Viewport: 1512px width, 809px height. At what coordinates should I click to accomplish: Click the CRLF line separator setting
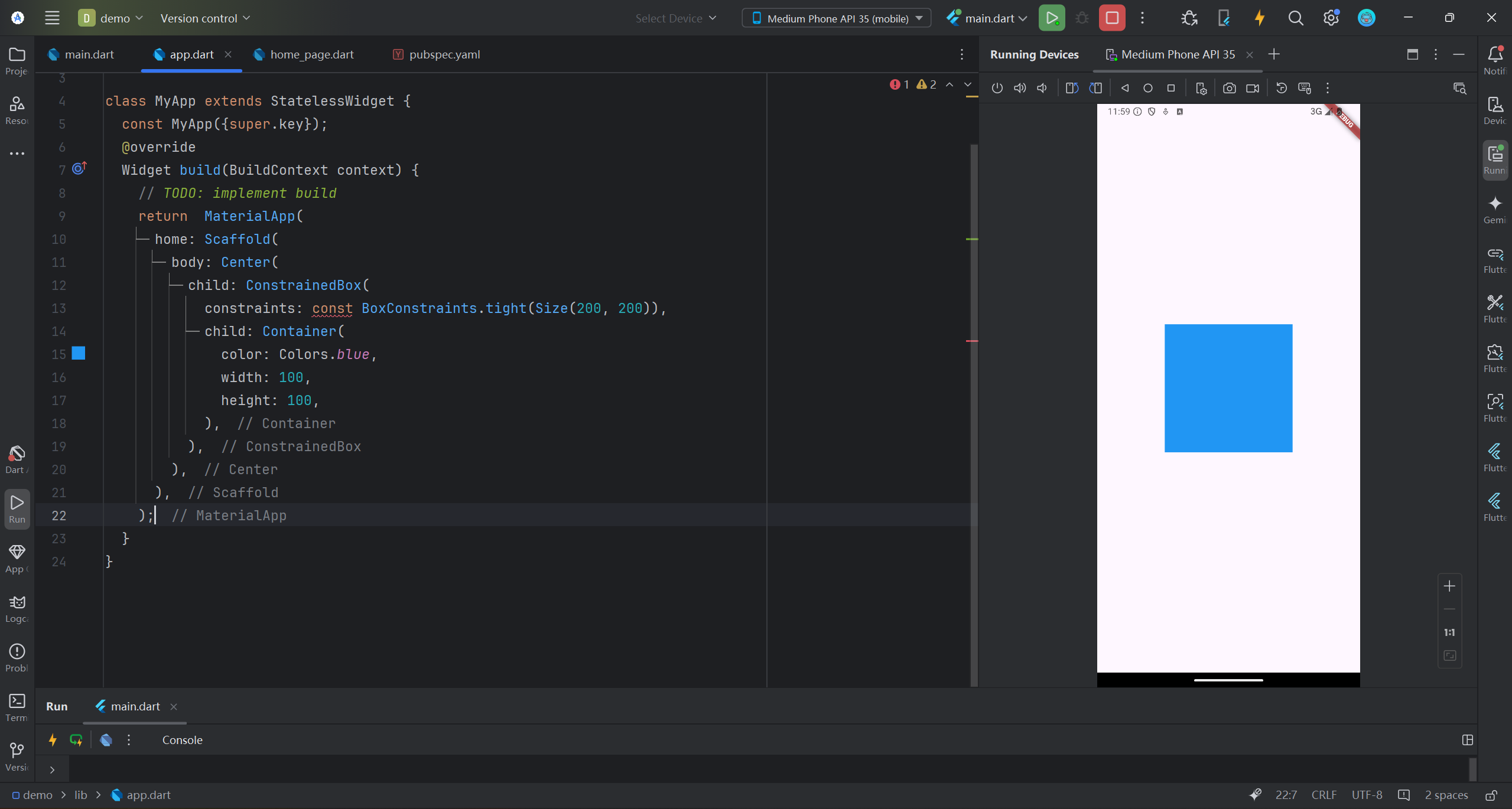pos(1324,795)
